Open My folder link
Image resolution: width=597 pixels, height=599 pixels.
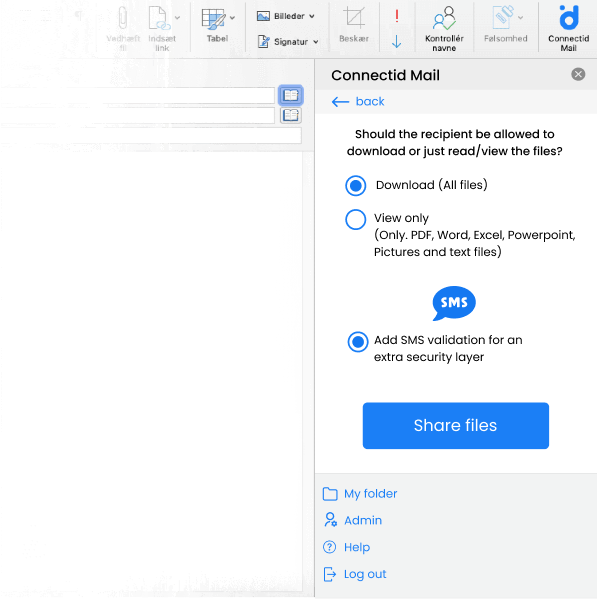click(x=360, y=494)
